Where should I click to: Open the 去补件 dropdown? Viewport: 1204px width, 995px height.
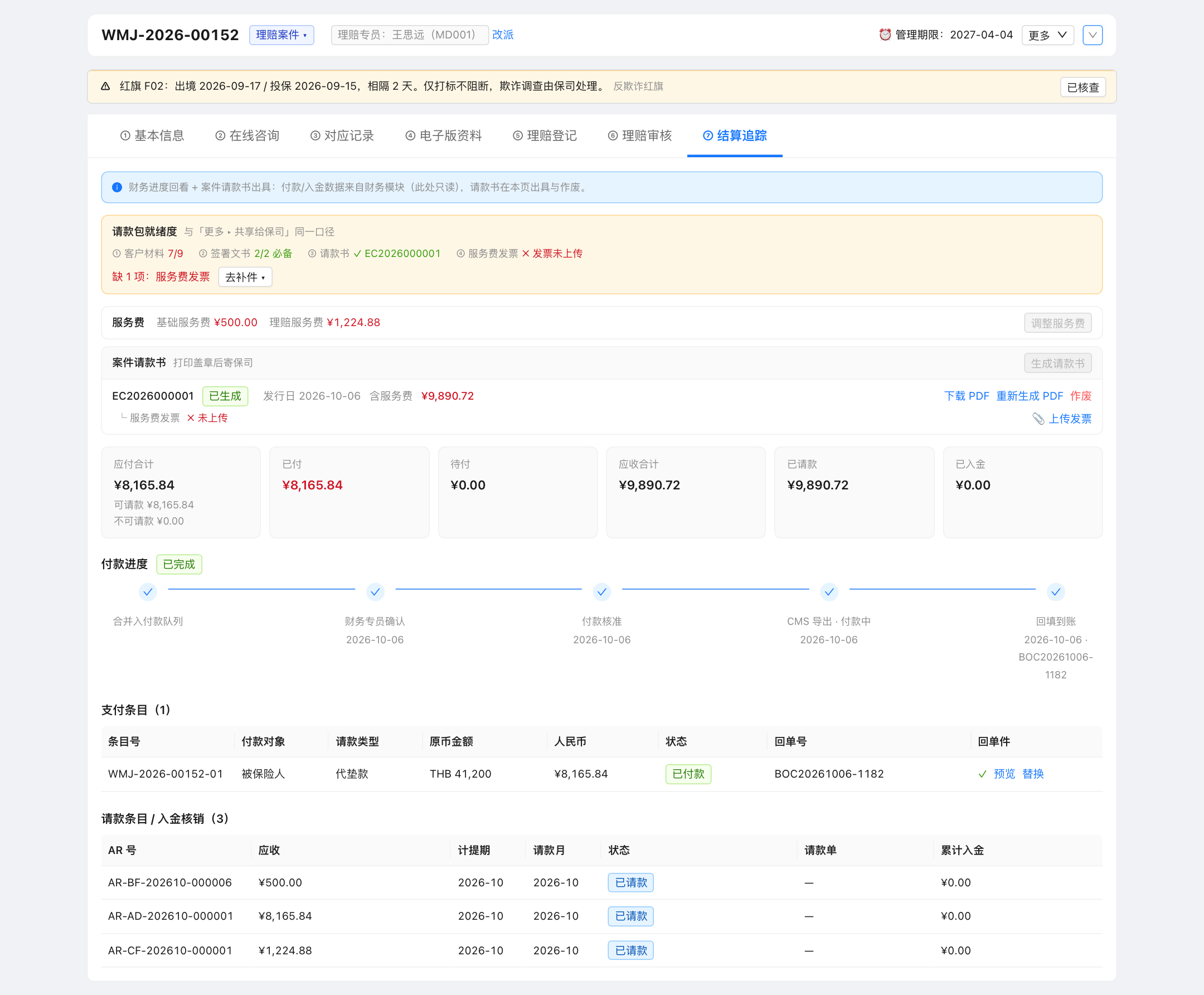pyautogui.click(x=245, y=278)
